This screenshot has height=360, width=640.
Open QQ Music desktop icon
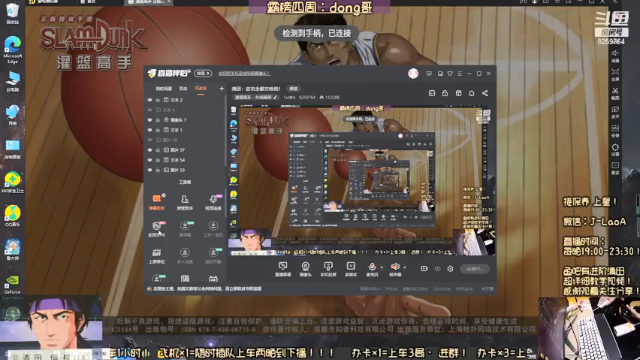13,216
